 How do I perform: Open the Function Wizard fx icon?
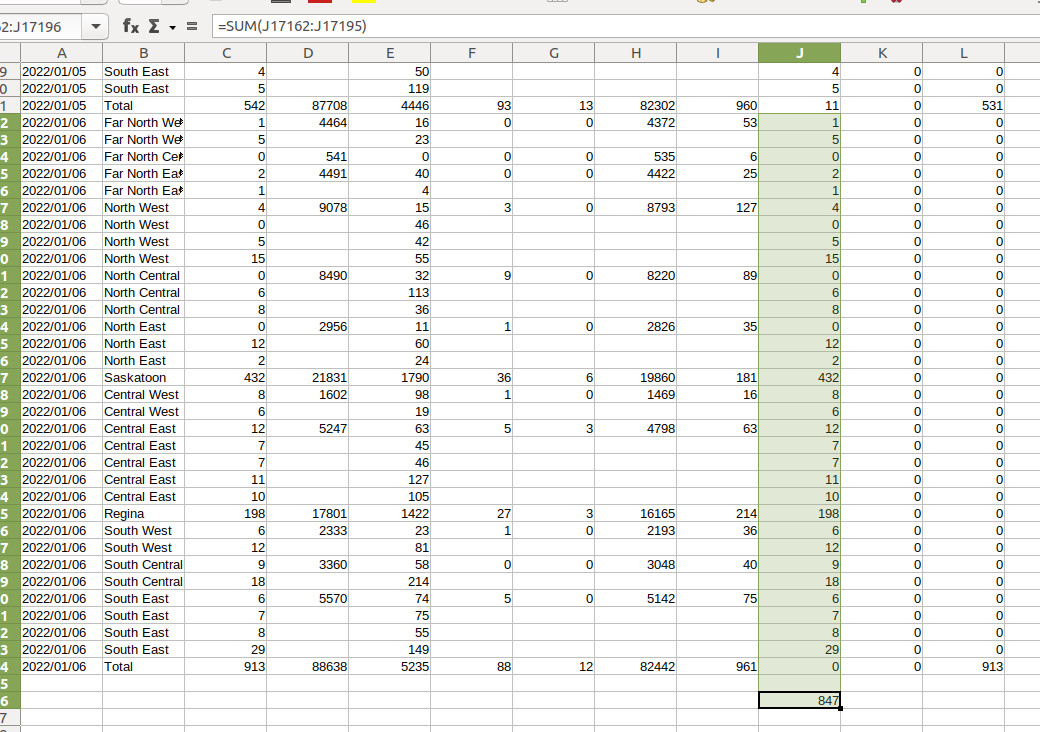pos(130,26)
